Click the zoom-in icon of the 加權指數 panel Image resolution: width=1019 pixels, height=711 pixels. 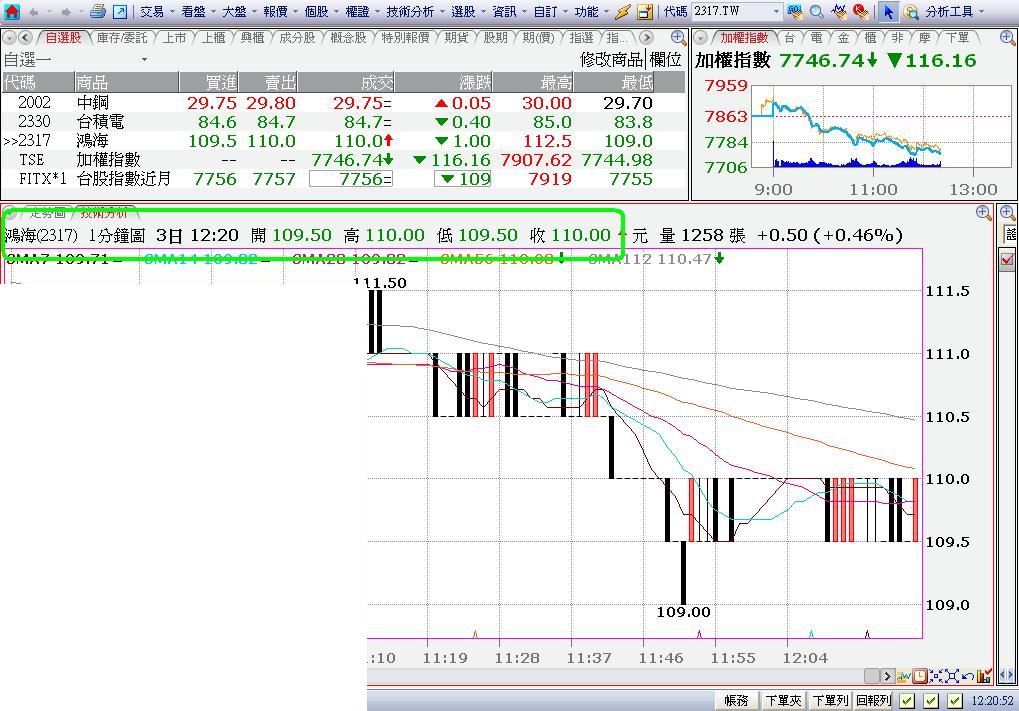(1007, 38)
